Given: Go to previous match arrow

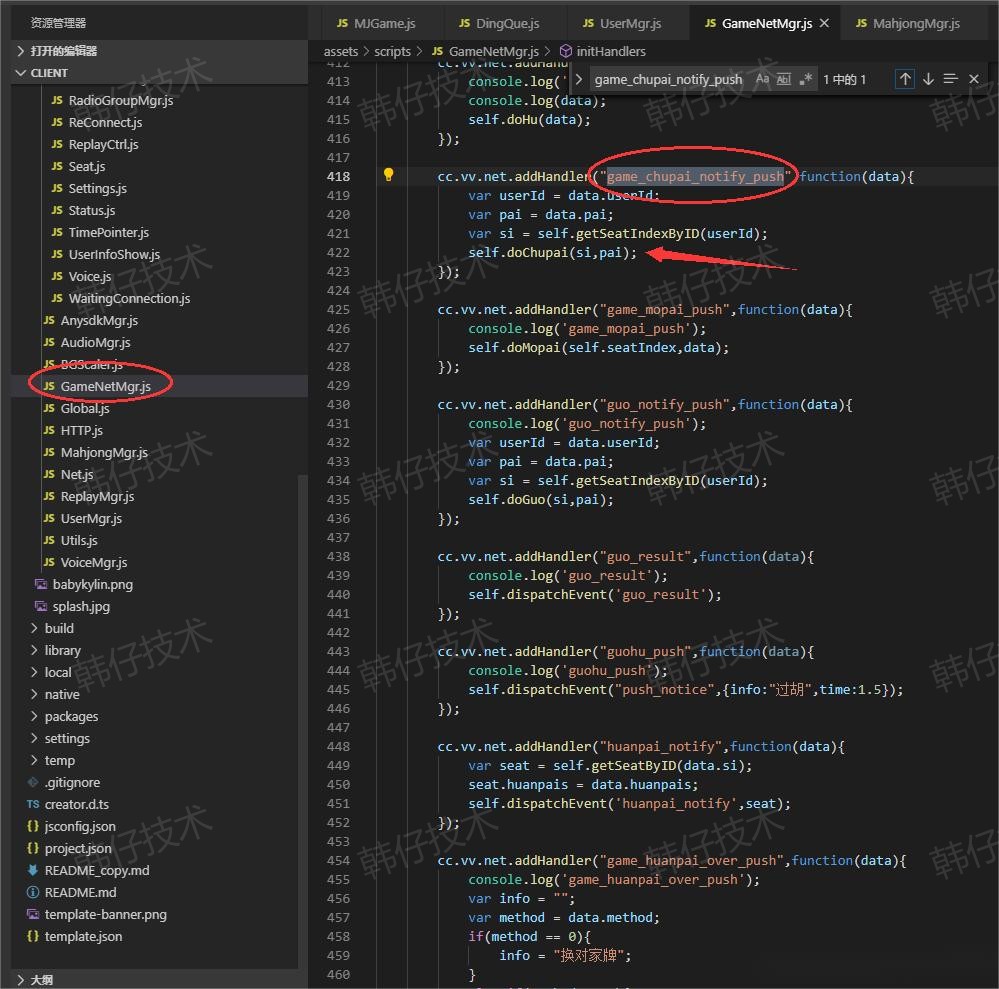Looking at the screenshot, I should tap(905, 79).
